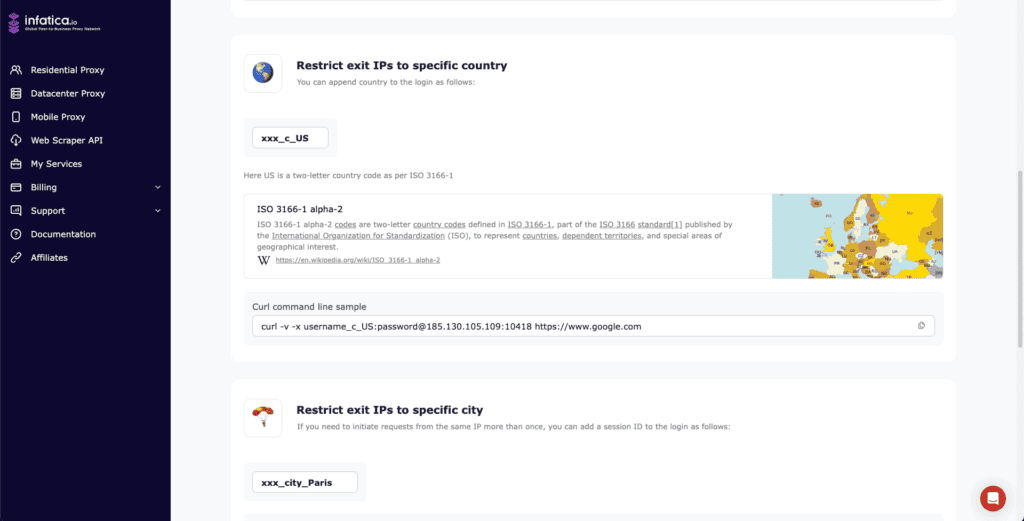1024x521 pixels.
Task: Expand the Billing menu chevron
Action: pos(157,187)
